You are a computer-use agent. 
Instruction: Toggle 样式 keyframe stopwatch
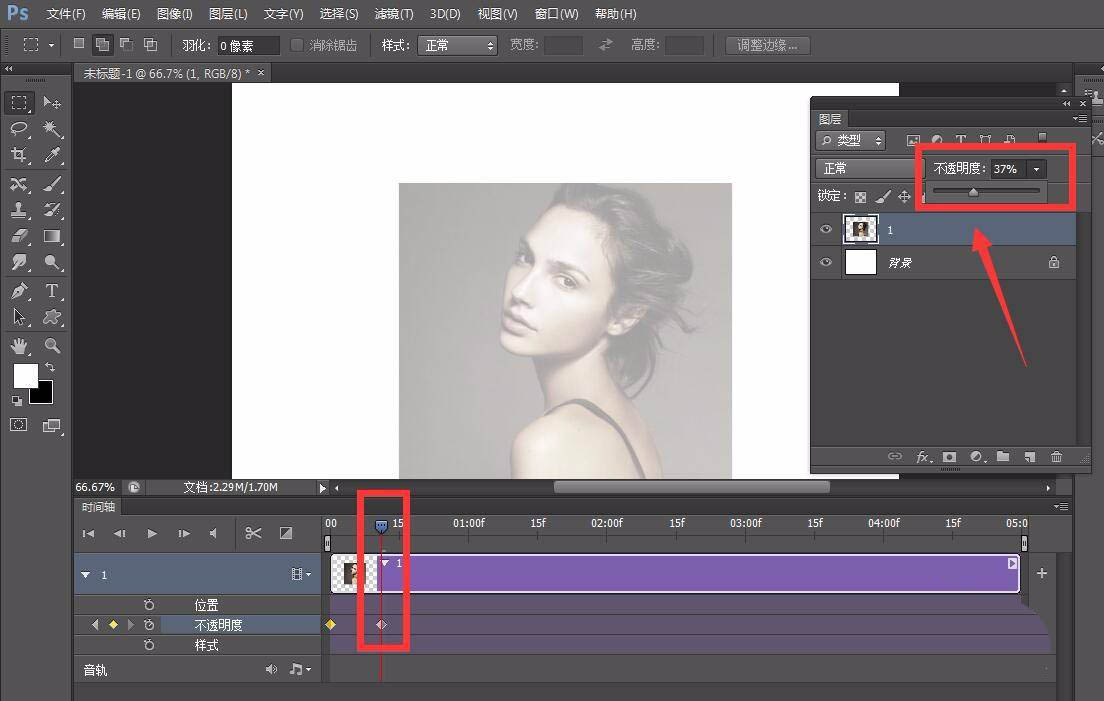(x=149, y=645)
